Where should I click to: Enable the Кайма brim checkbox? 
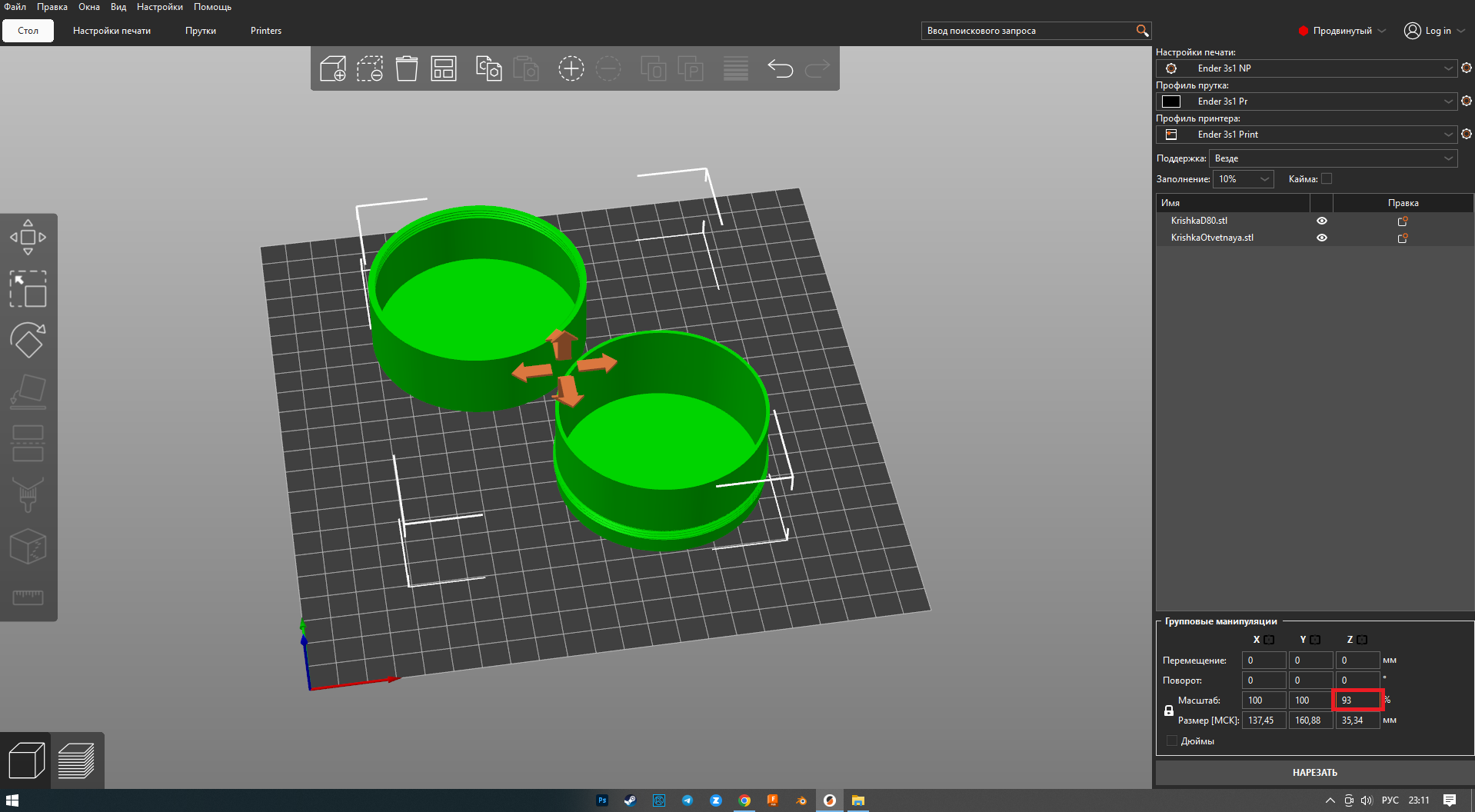(x=1327, y=179)
